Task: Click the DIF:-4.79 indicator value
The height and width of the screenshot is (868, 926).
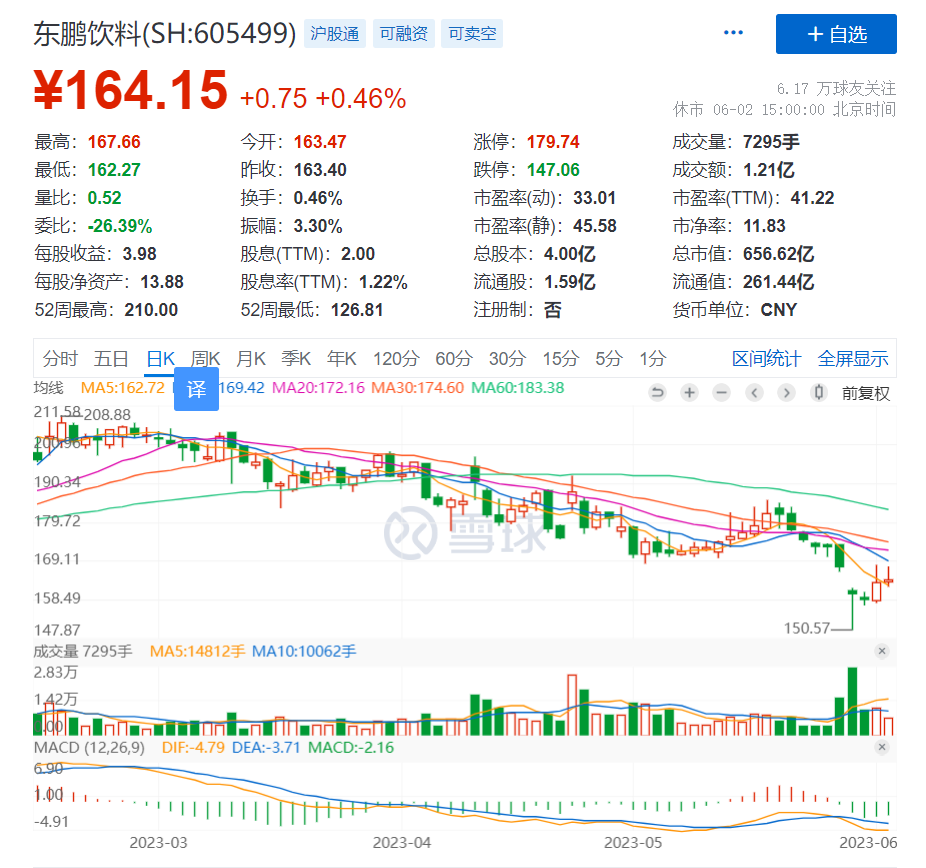Action: point(193,748)
